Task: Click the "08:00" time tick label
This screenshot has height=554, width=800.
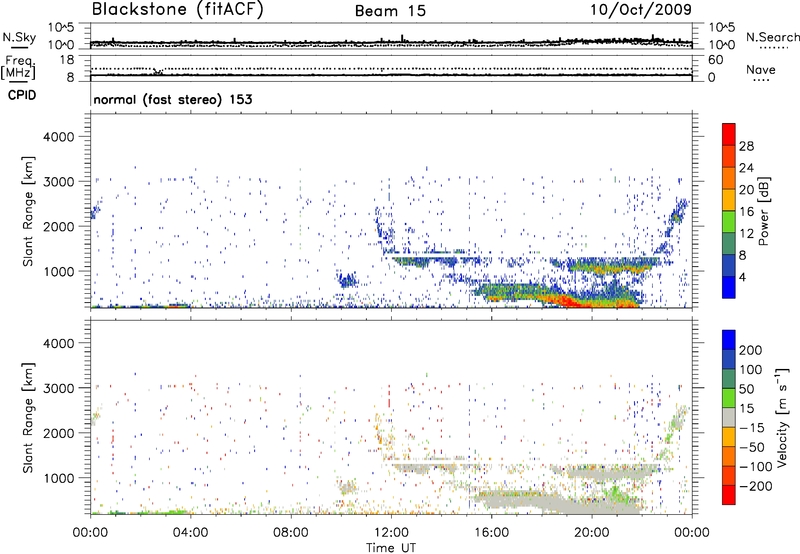Action: pyautogui.click(x=290, y=533)
